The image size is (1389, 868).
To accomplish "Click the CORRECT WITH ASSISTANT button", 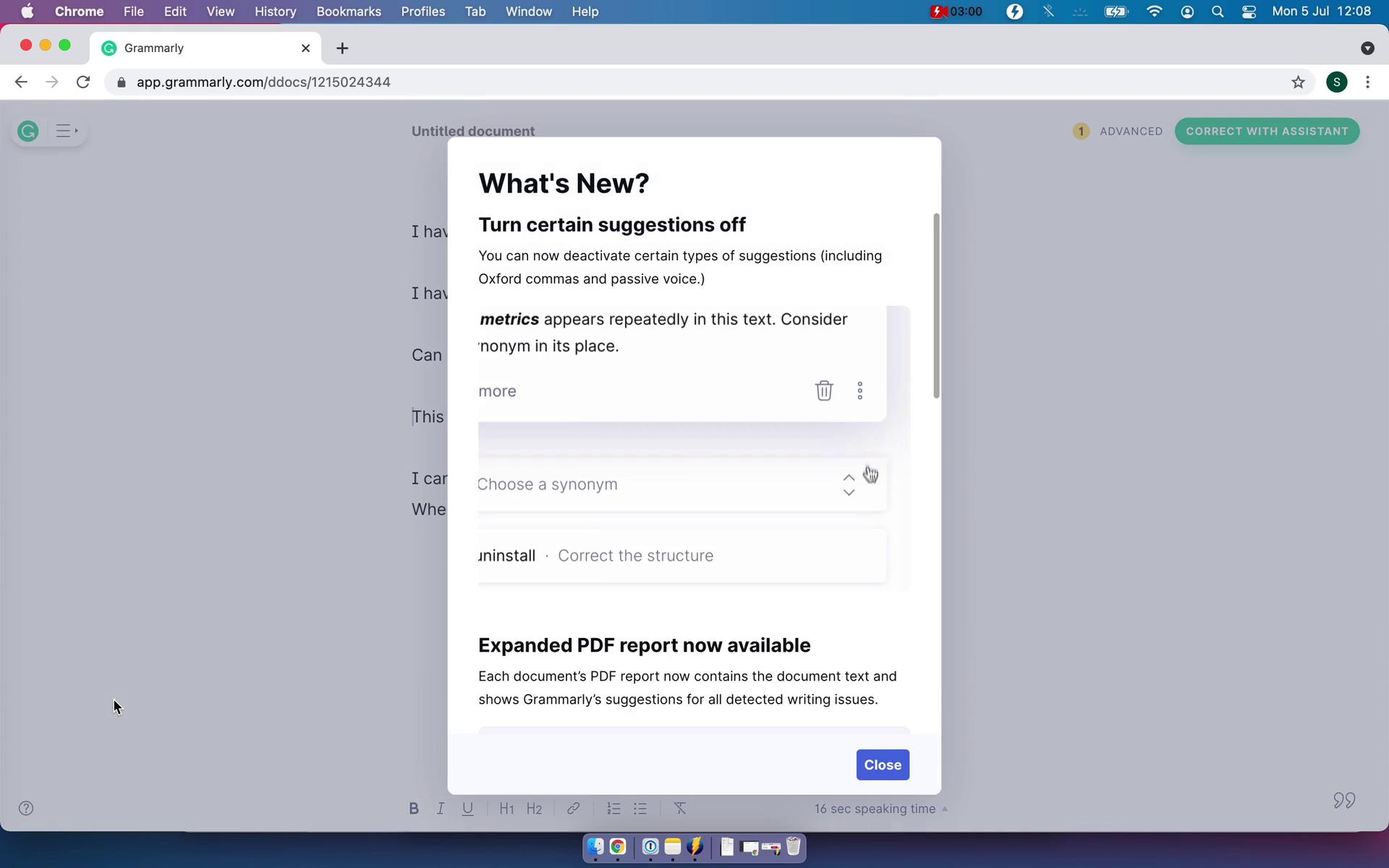I will pos(1267,130).
